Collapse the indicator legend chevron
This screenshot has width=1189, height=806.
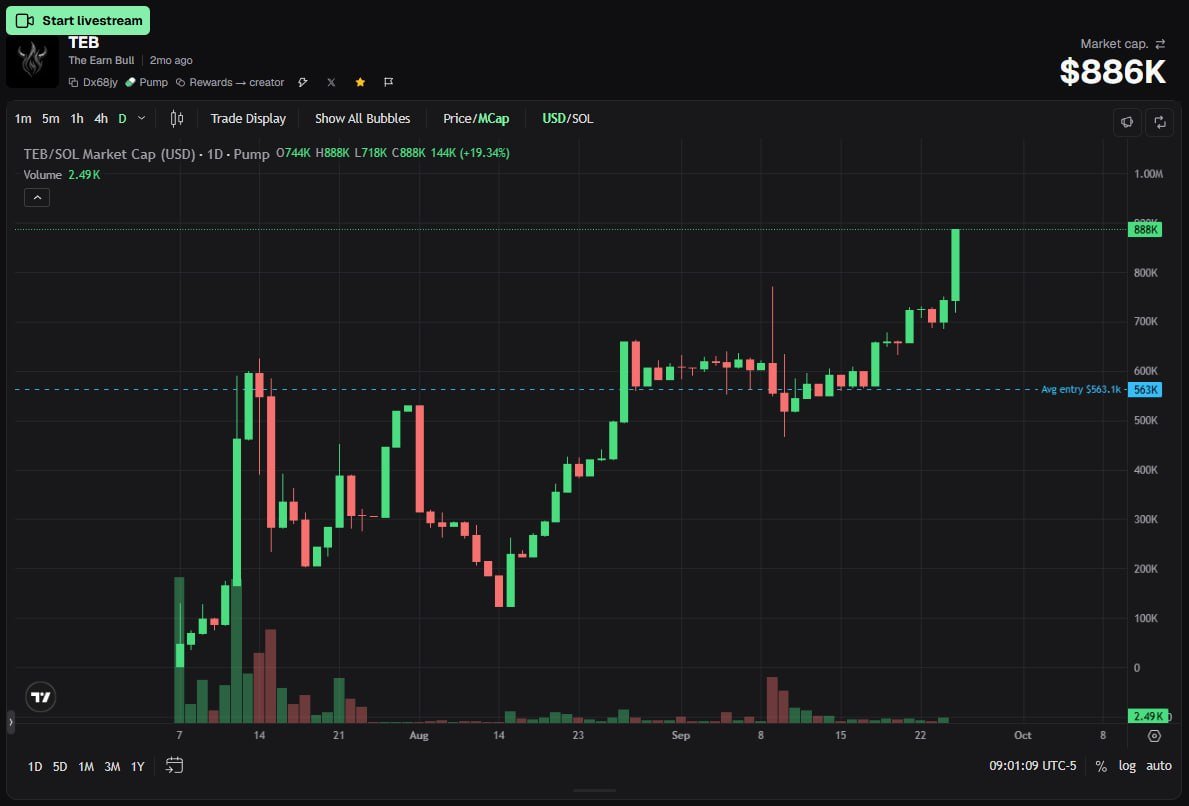(x=37, y=197)
